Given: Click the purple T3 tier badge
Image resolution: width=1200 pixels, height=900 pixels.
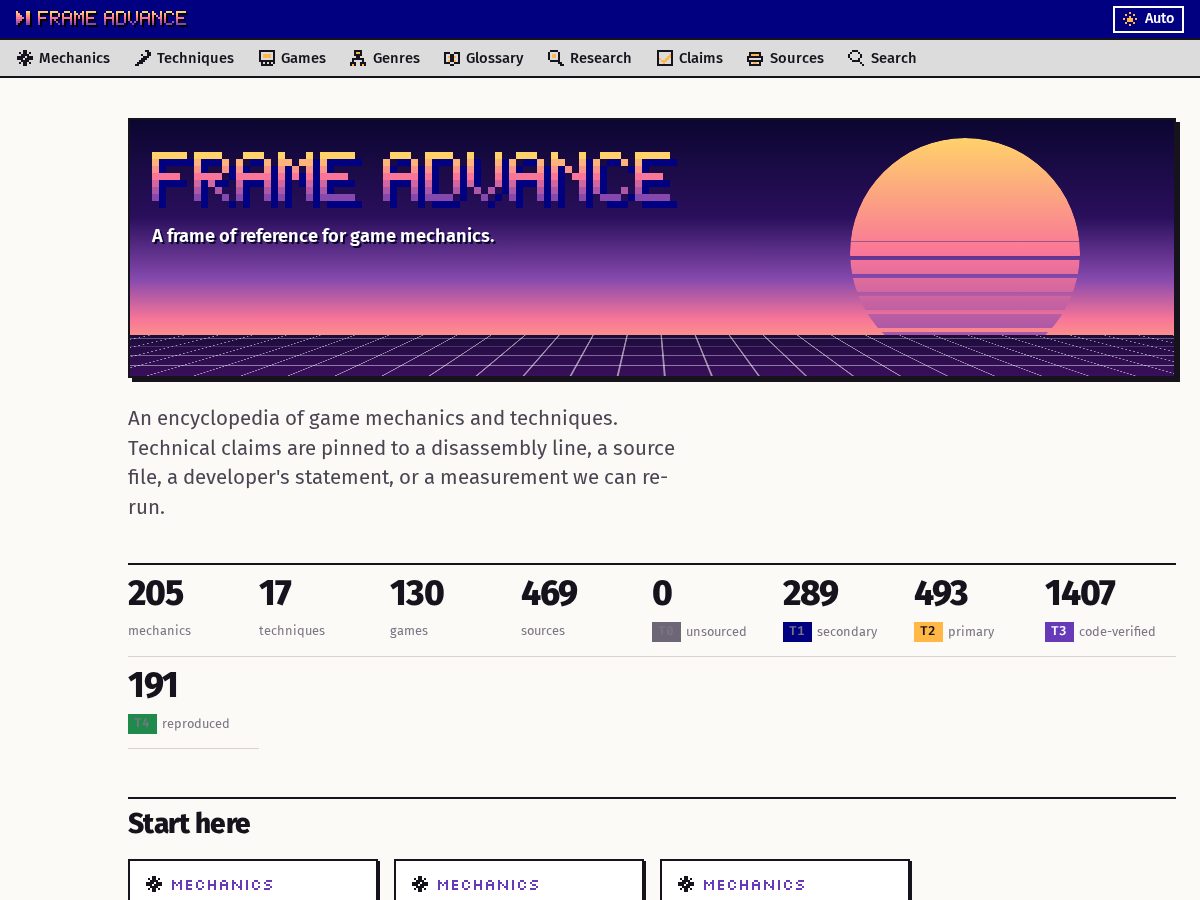Looking at the screenshot, I should (x=1059, y=632).
